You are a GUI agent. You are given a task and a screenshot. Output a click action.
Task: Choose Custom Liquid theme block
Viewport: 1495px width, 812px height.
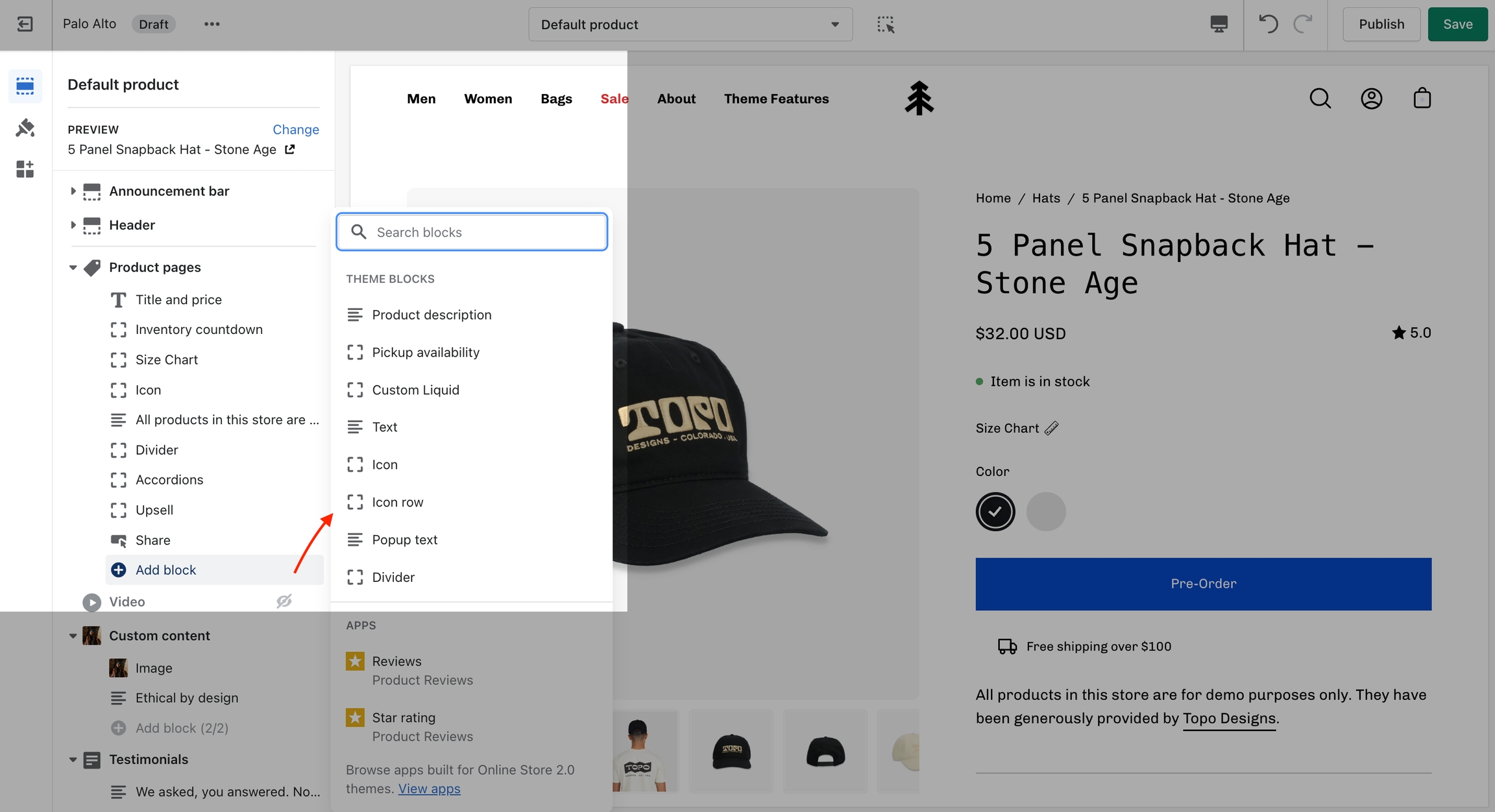415,390
